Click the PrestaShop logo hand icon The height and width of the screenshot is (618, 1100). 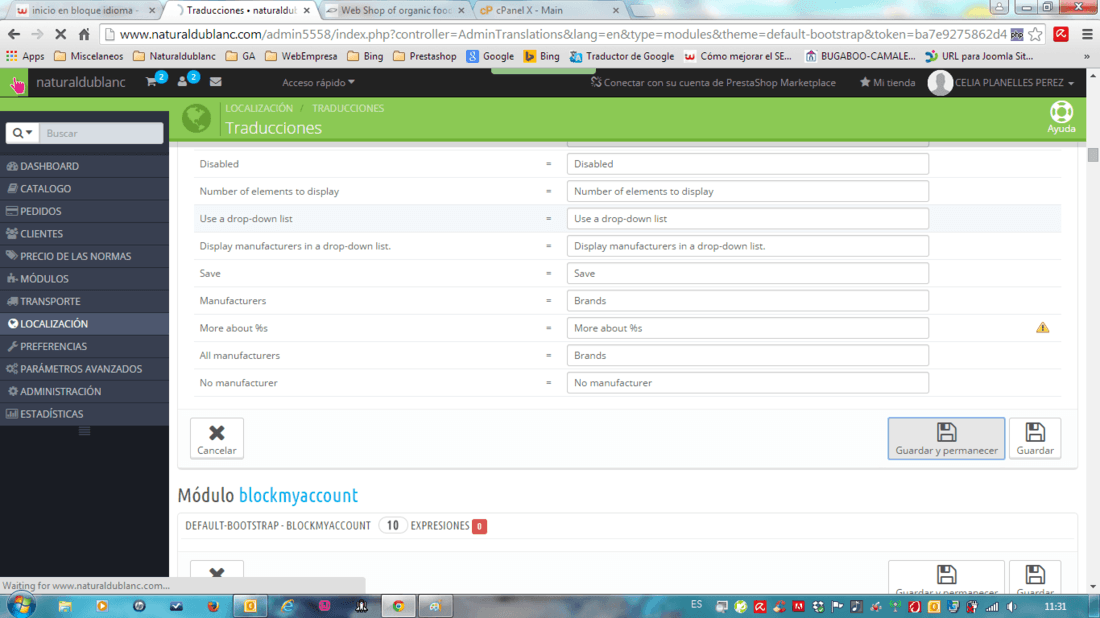coord(17,83)
